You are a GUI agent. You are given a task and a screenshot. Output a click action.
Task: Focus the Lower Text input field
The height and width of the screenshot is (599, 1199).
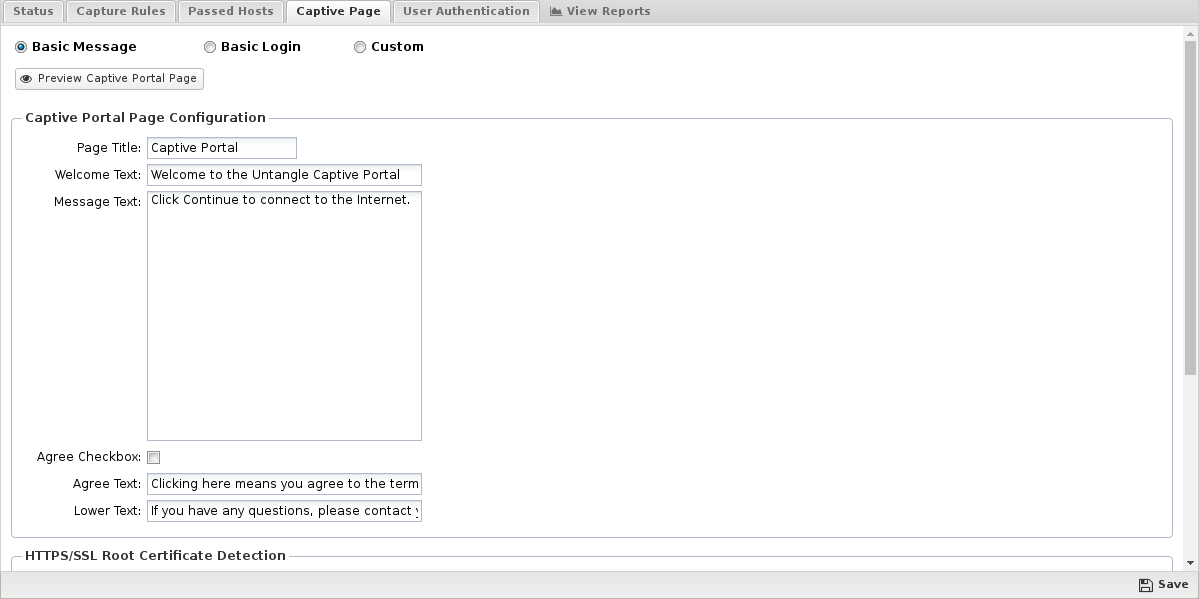tap(284, 511)
